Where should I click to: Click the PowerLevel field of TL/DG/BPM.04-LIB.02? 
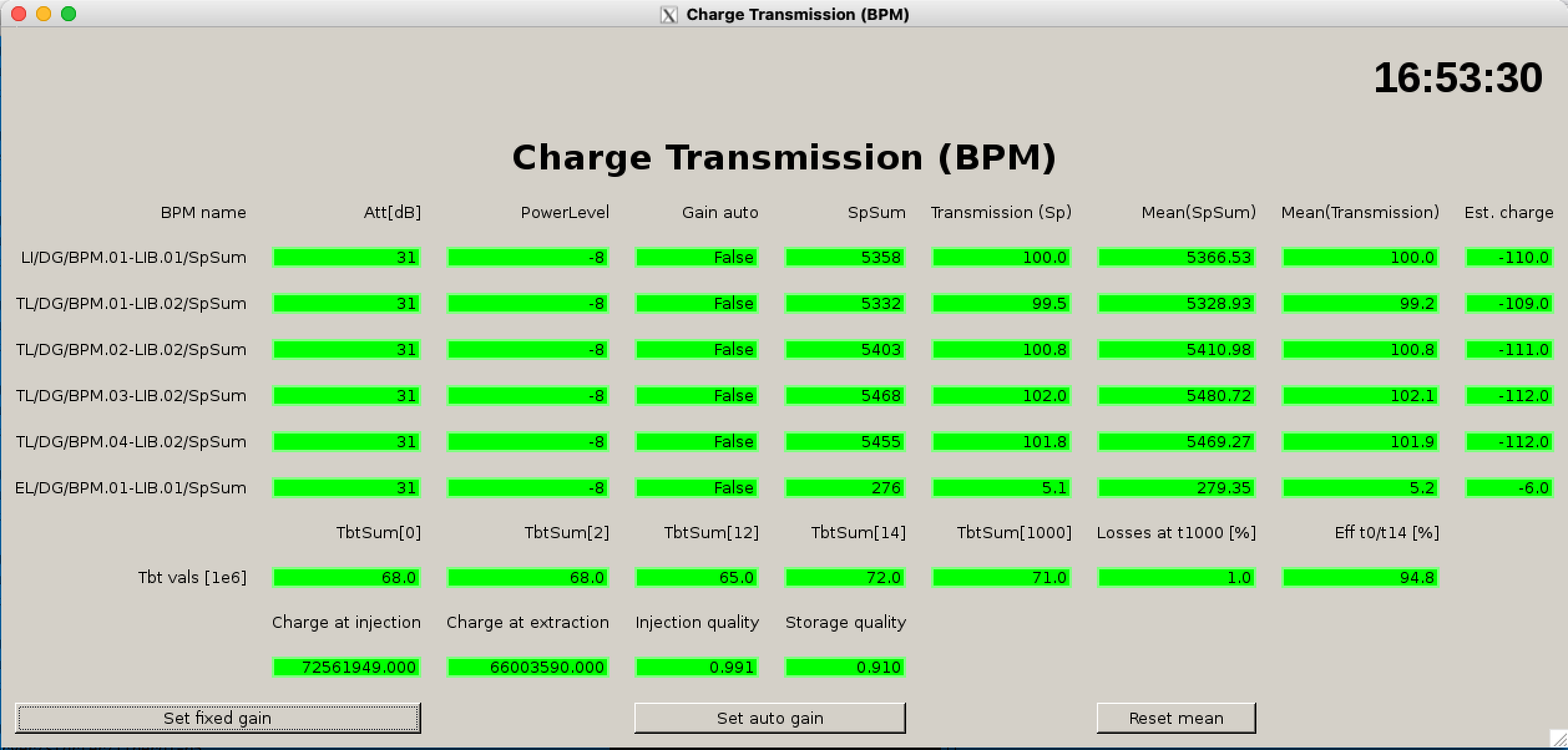527,442
